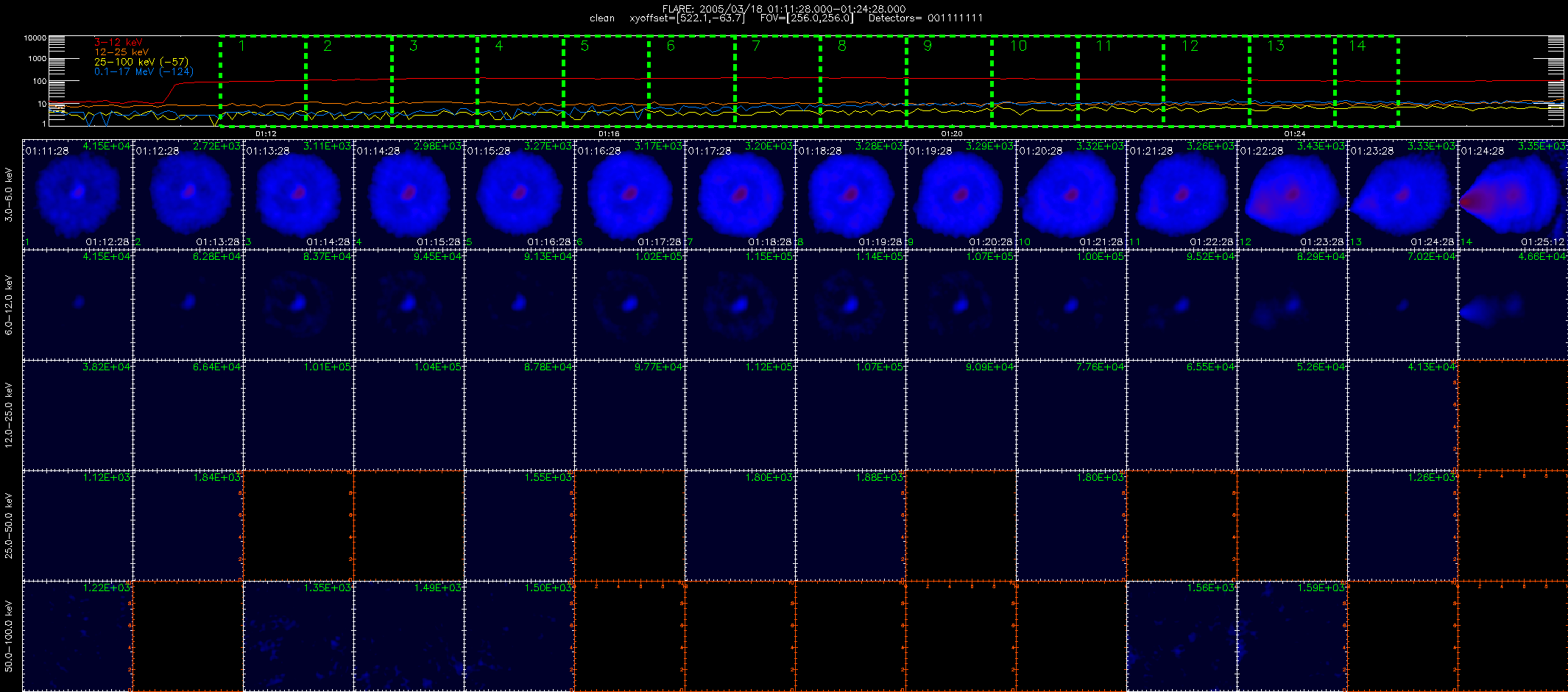Viewport: 1568px width, 692px height.
Task: Click the 3.82E+04 value in the 12.0-25.0 keV row
Action: 107,367
